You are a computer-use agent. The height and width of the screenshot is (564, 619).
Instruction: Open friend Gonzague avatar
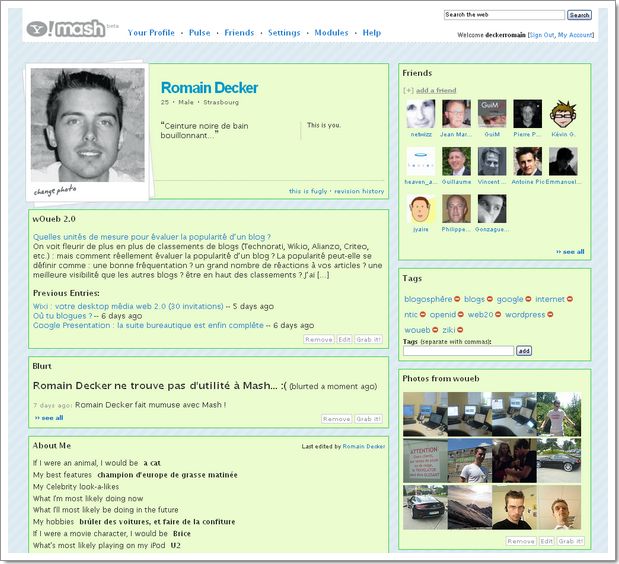[x=492, y=209]
